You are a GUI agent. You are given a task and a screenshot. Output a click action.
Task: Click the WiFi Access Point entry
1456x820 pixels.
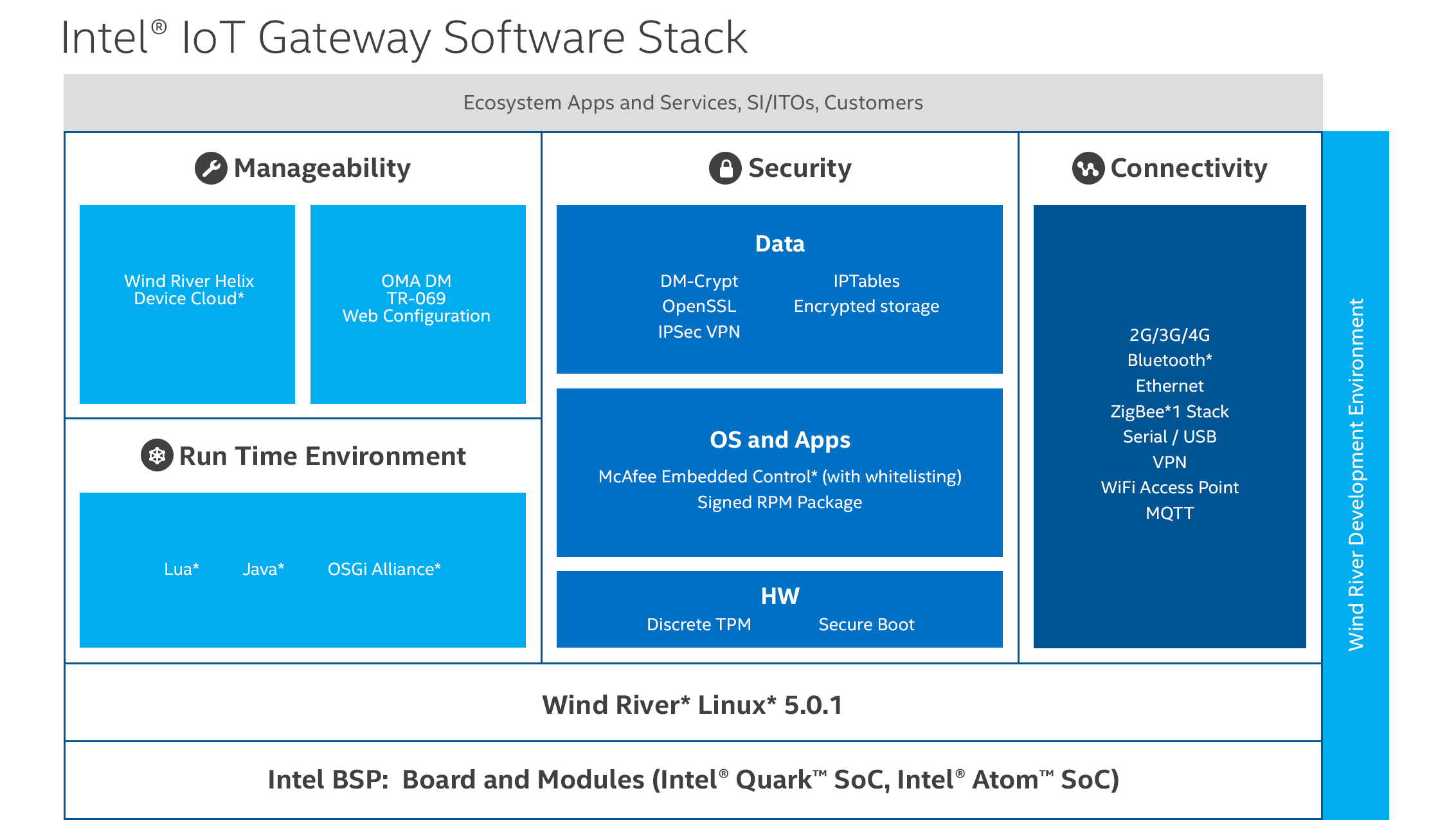1169,487
